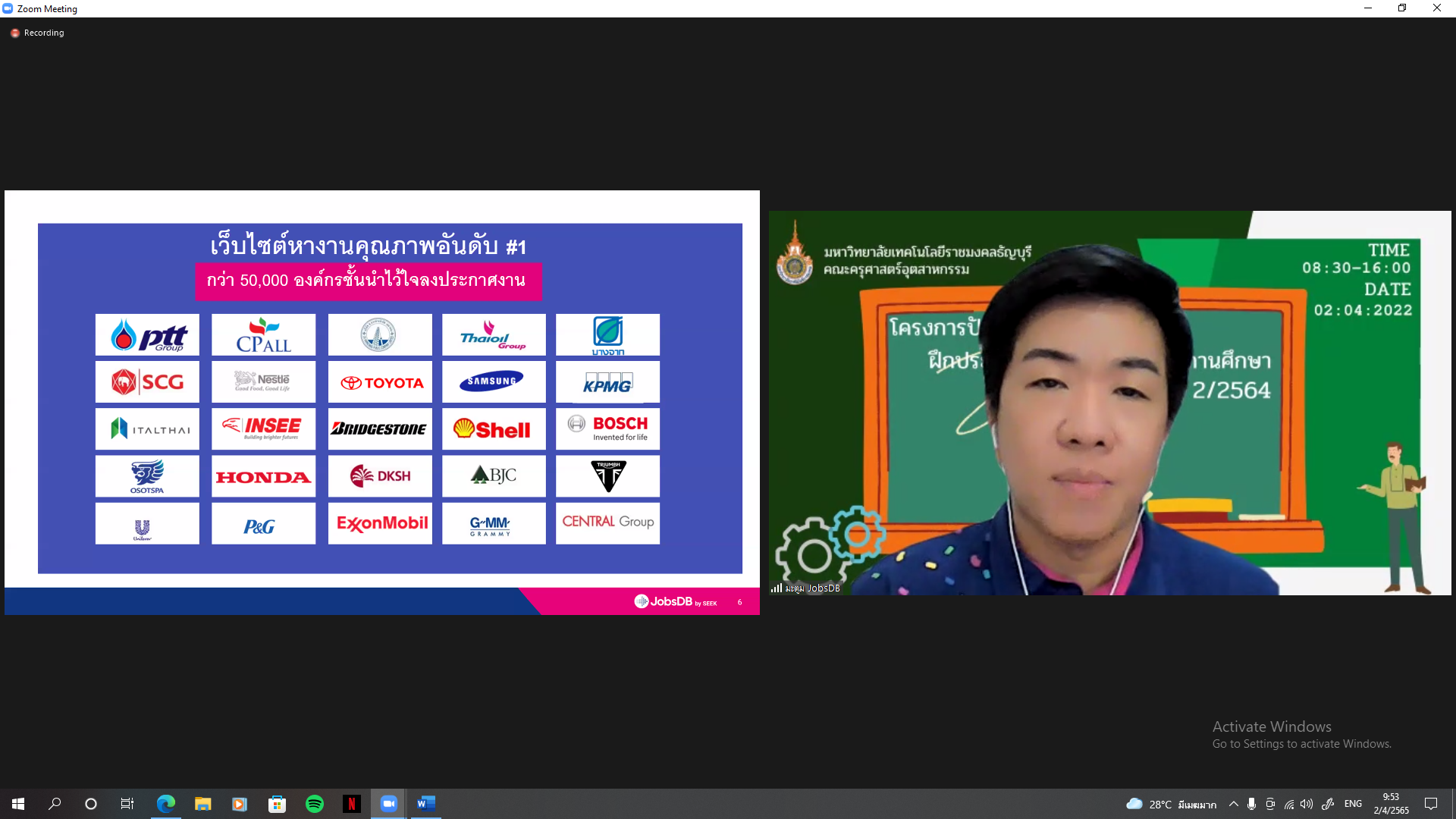Click the Unilever logo tile
The width and height of the screenshot is (1456, 819).
pyautogui.click(x=147, y=523)
